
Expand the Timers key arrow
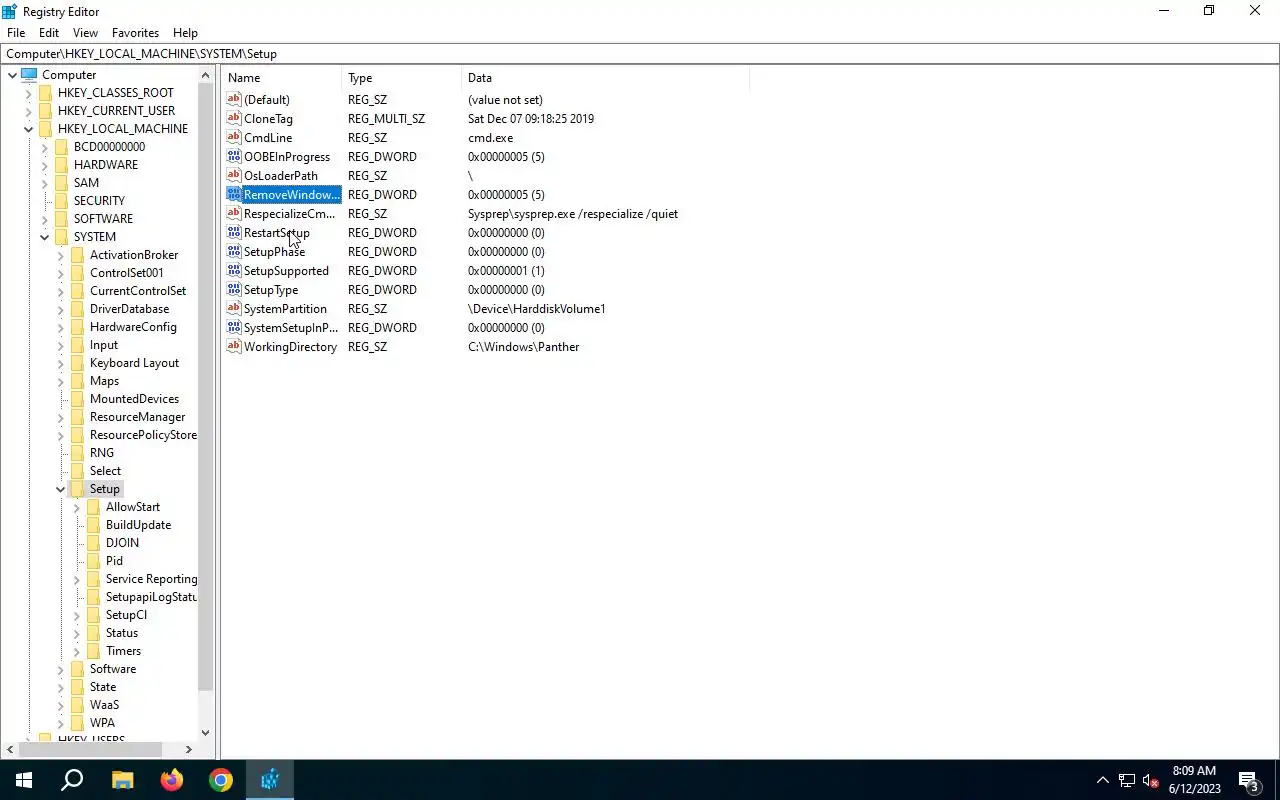(x=76, y=651)
